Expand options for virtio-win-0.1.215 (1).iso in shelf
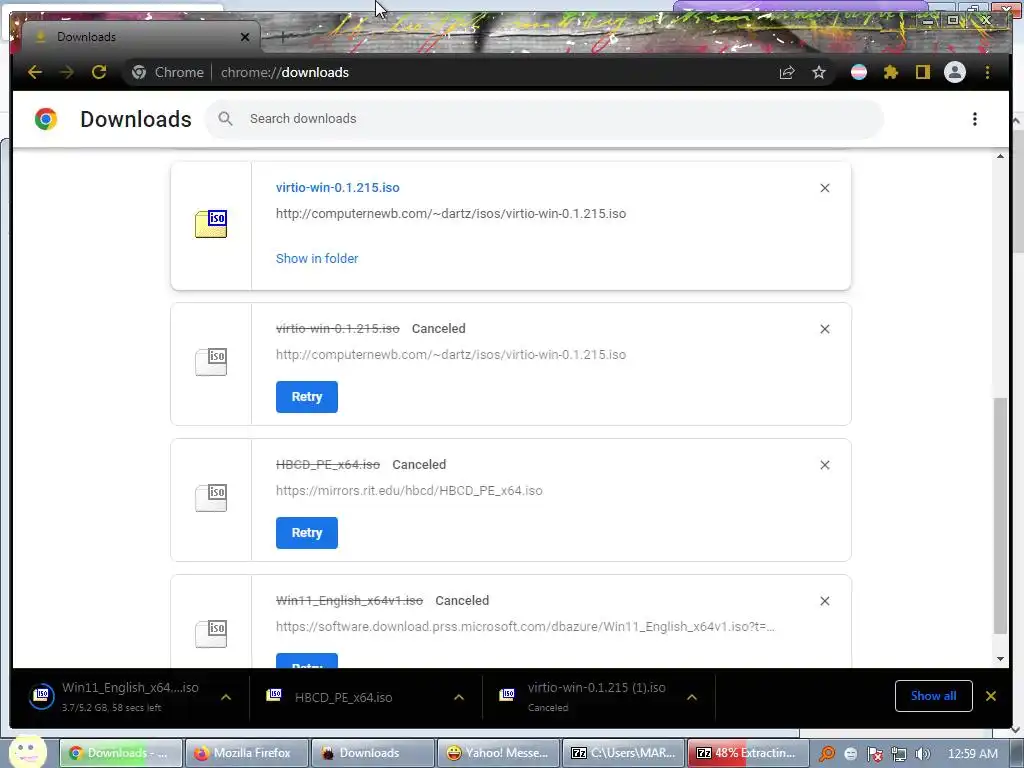Viewport: 1024px width, 768px height. 692,697
